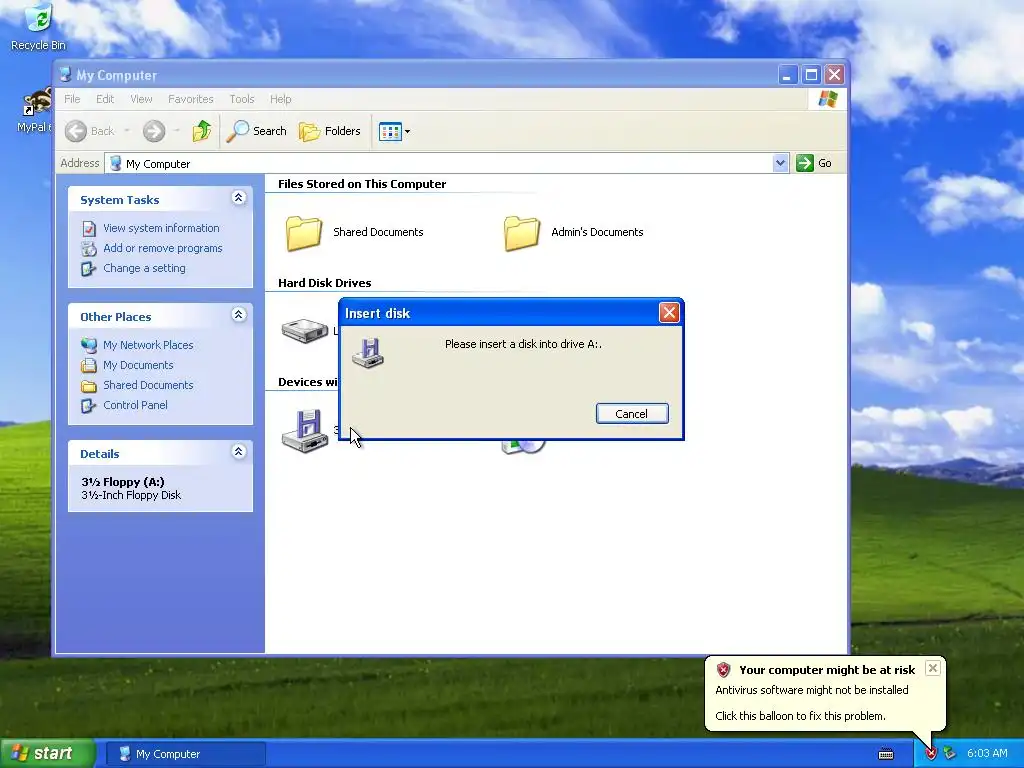Select the CD drive icon behind dialog
The image size is (1024, 768).
pyautogui.click(x=523, y=447)
